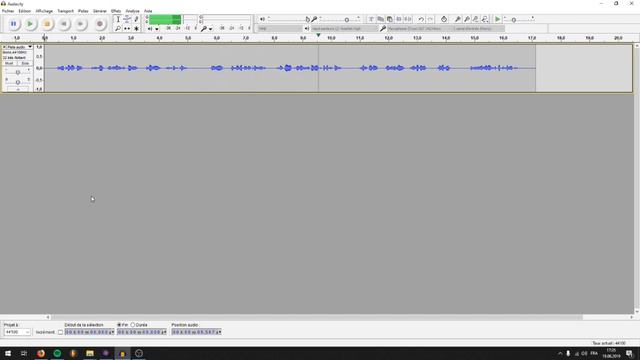Start recording with the Record button
This screenshot has width=640, height=360.
click(x=100, y=24)
